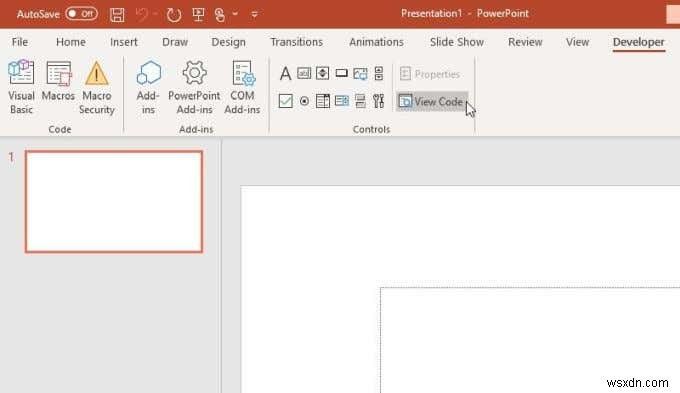This screenshot has width=680, height=393.
Task: Open touch/mouse mode dropdown arrow
Action: (235, 14)
